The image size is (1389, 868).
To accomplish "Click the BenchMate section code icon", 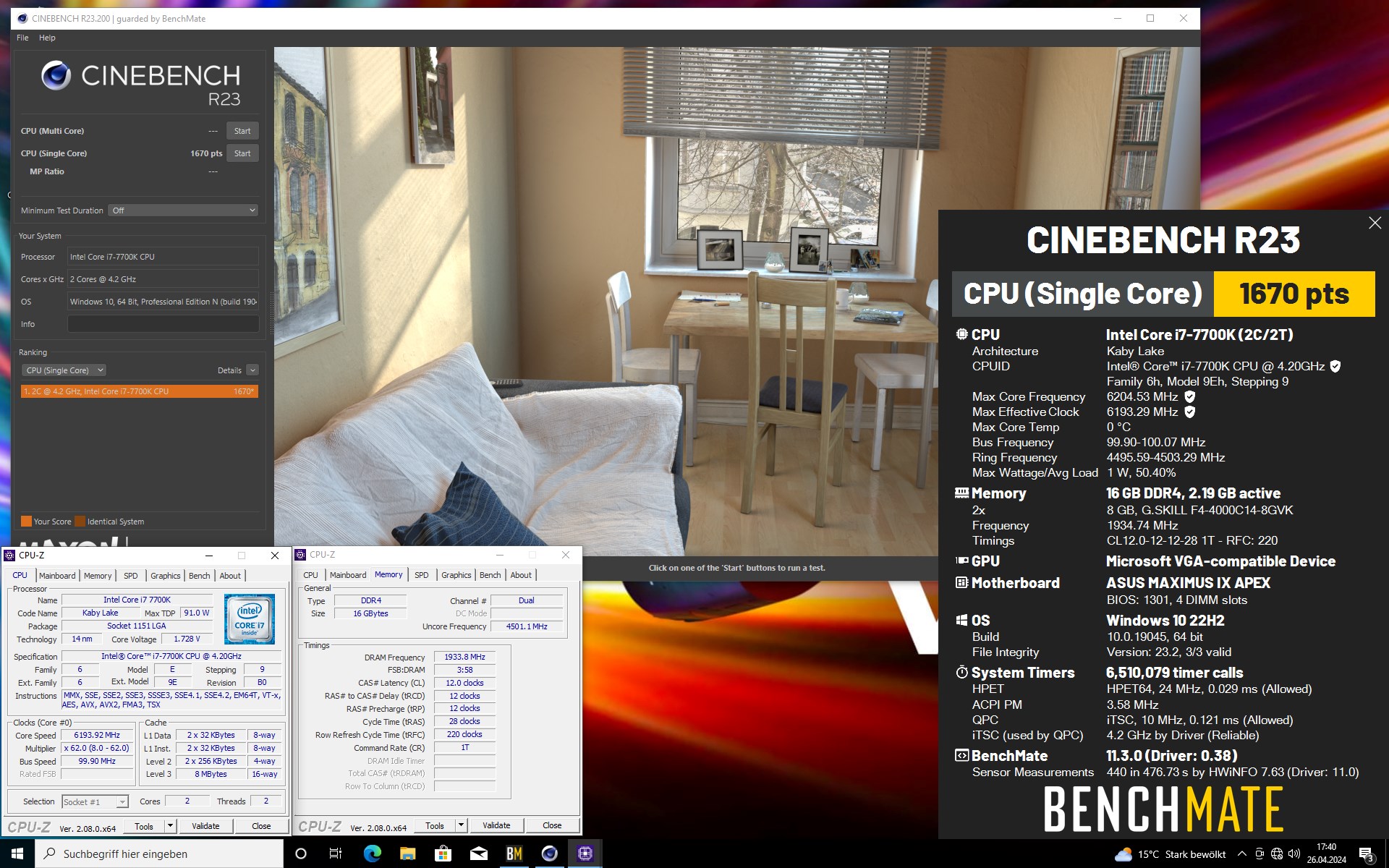I will pyautogui.click(x=961, y=755).
